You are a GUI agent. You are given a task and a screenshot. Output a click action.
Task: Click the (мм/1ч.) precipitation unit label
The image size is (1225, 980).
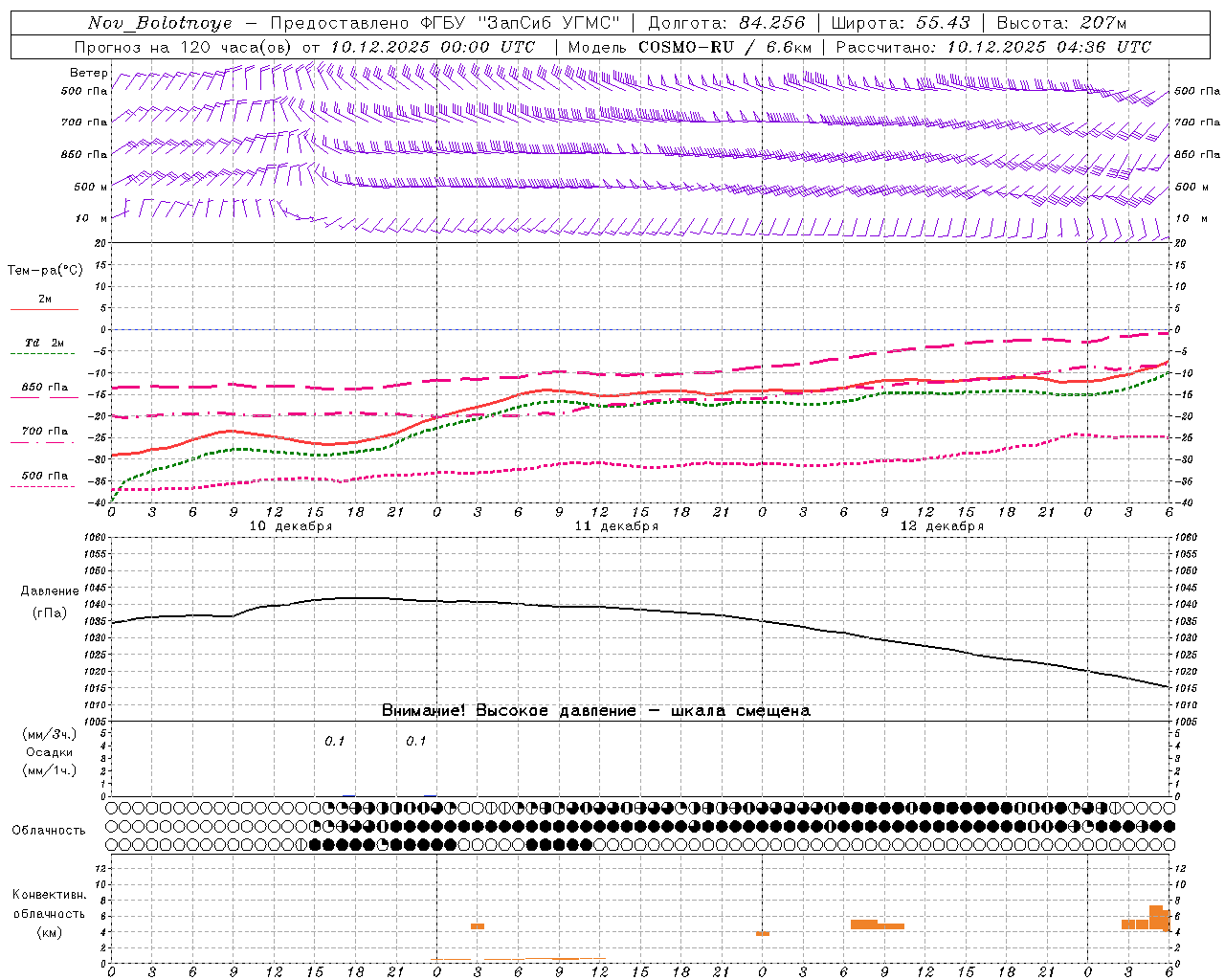(x=50, y=770)
